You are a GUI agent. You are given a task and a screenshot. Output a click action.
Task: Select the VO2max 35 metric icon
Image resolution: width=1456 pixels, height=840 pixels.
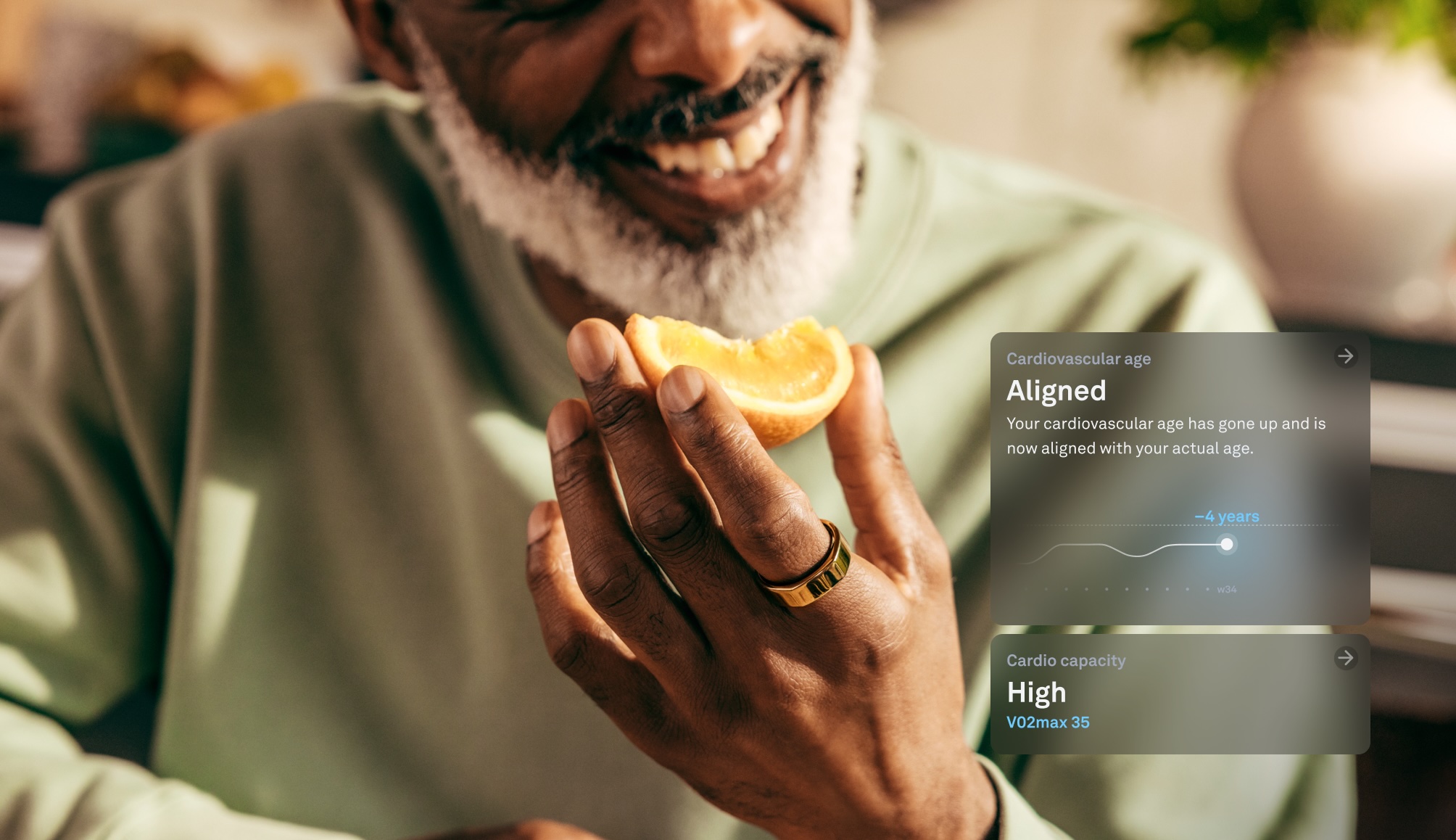pos(1048,722)
